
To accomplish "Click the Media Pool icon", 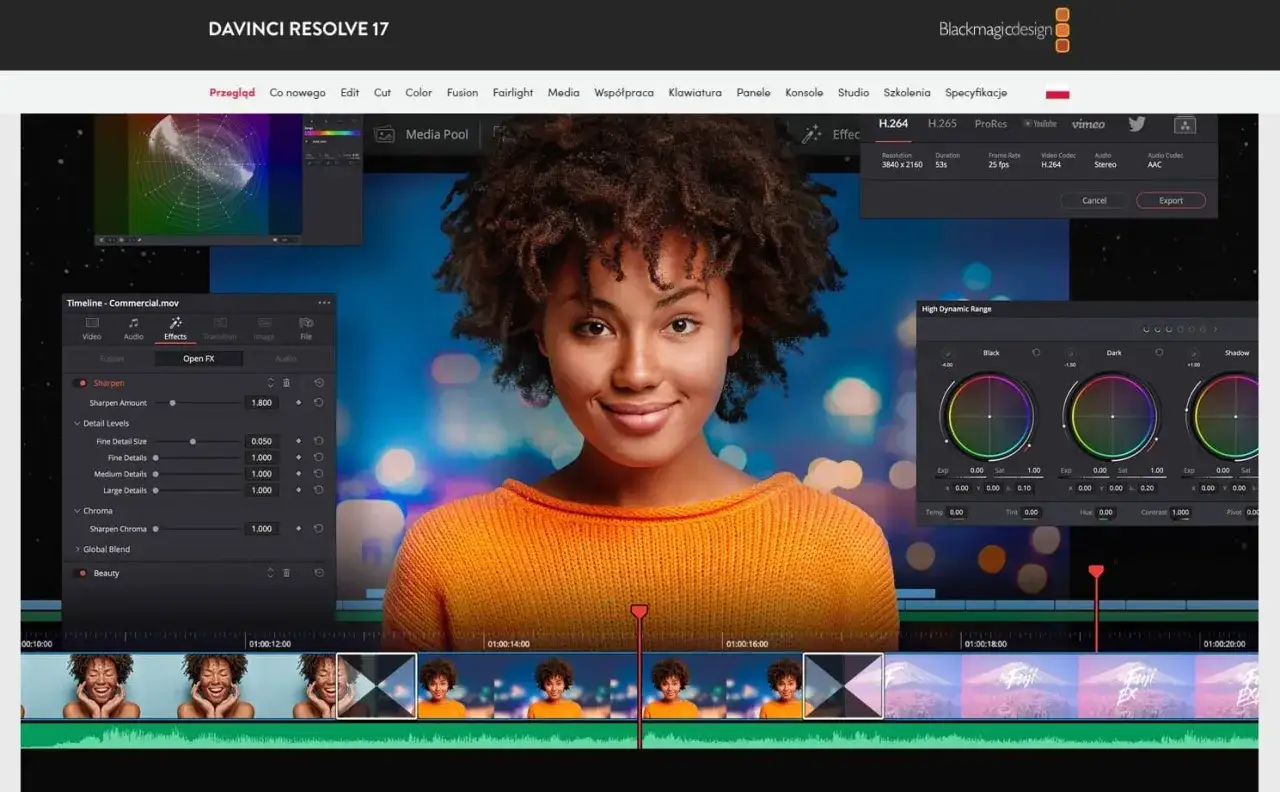I will coord(384,134).
